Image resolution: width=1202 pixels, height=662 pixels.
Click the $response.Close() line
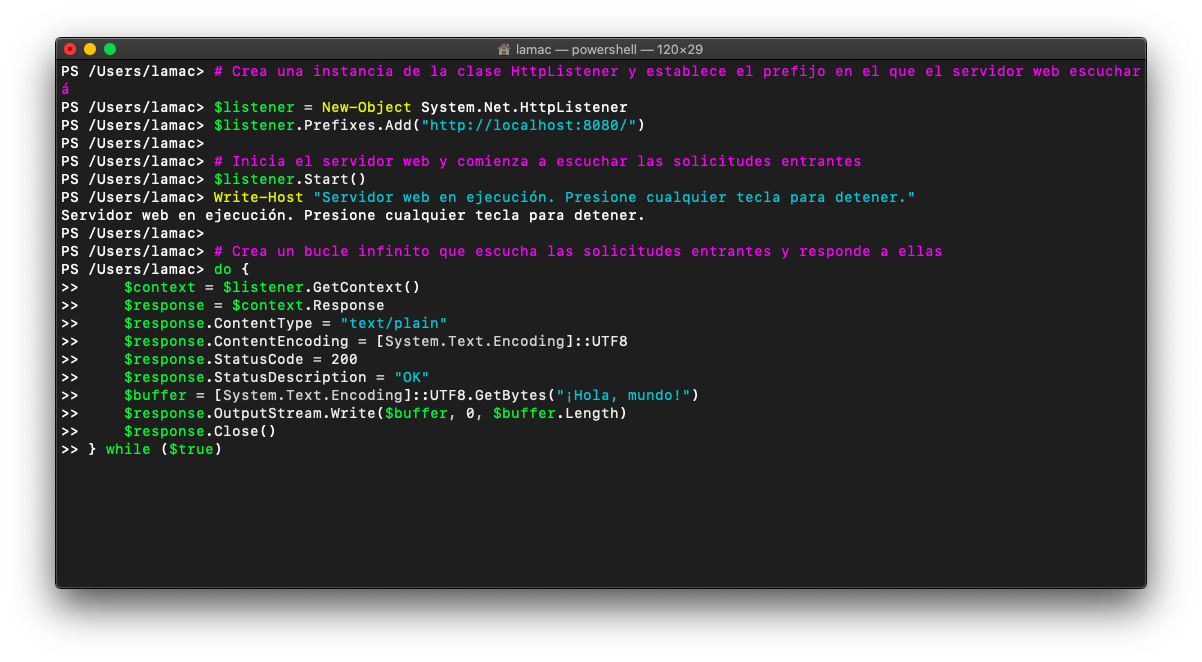click(200, 431)
